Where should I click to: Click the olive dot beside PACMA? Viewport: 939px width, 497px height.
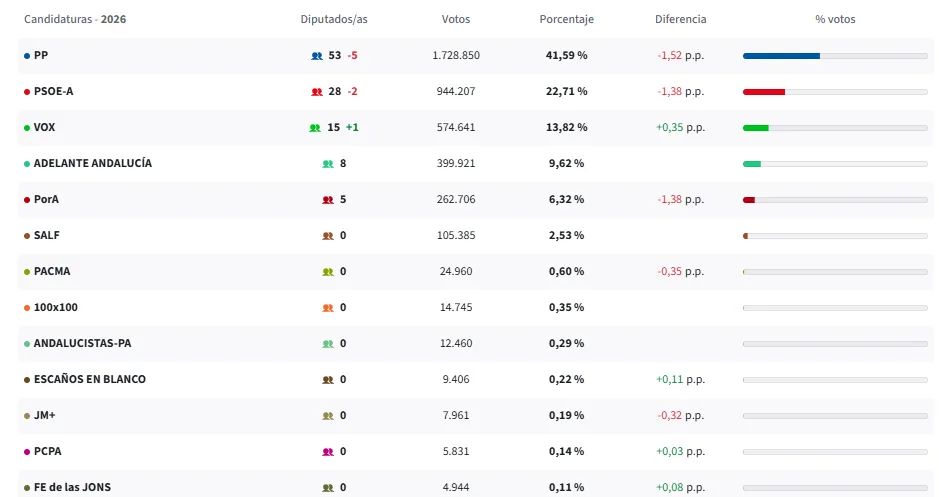pos(27,272)
